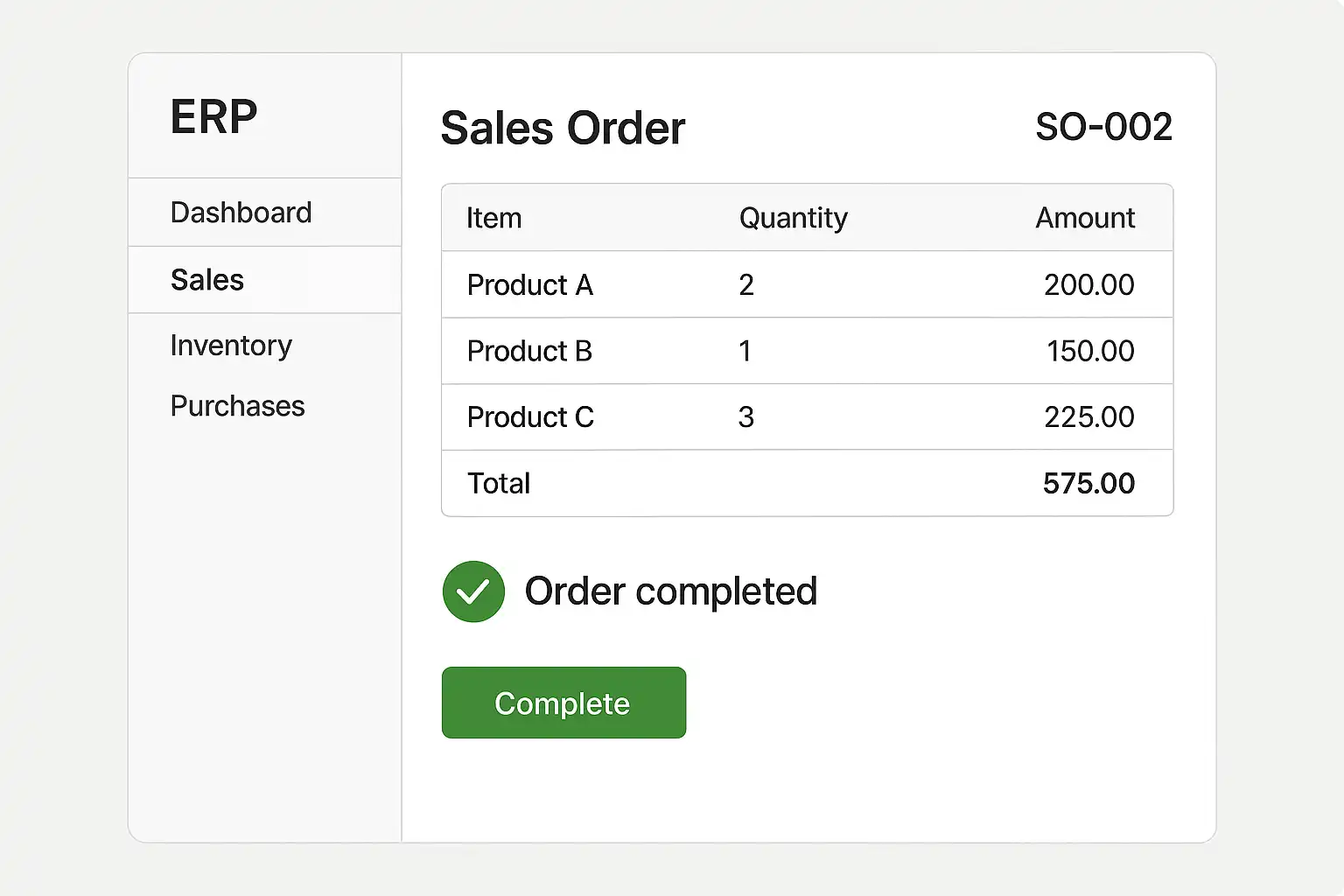Click the green order completed checkmark icon
Image resolution: width=1344 pixels, height=896 pixels.
pyautogui.click(x=473, y=591)
